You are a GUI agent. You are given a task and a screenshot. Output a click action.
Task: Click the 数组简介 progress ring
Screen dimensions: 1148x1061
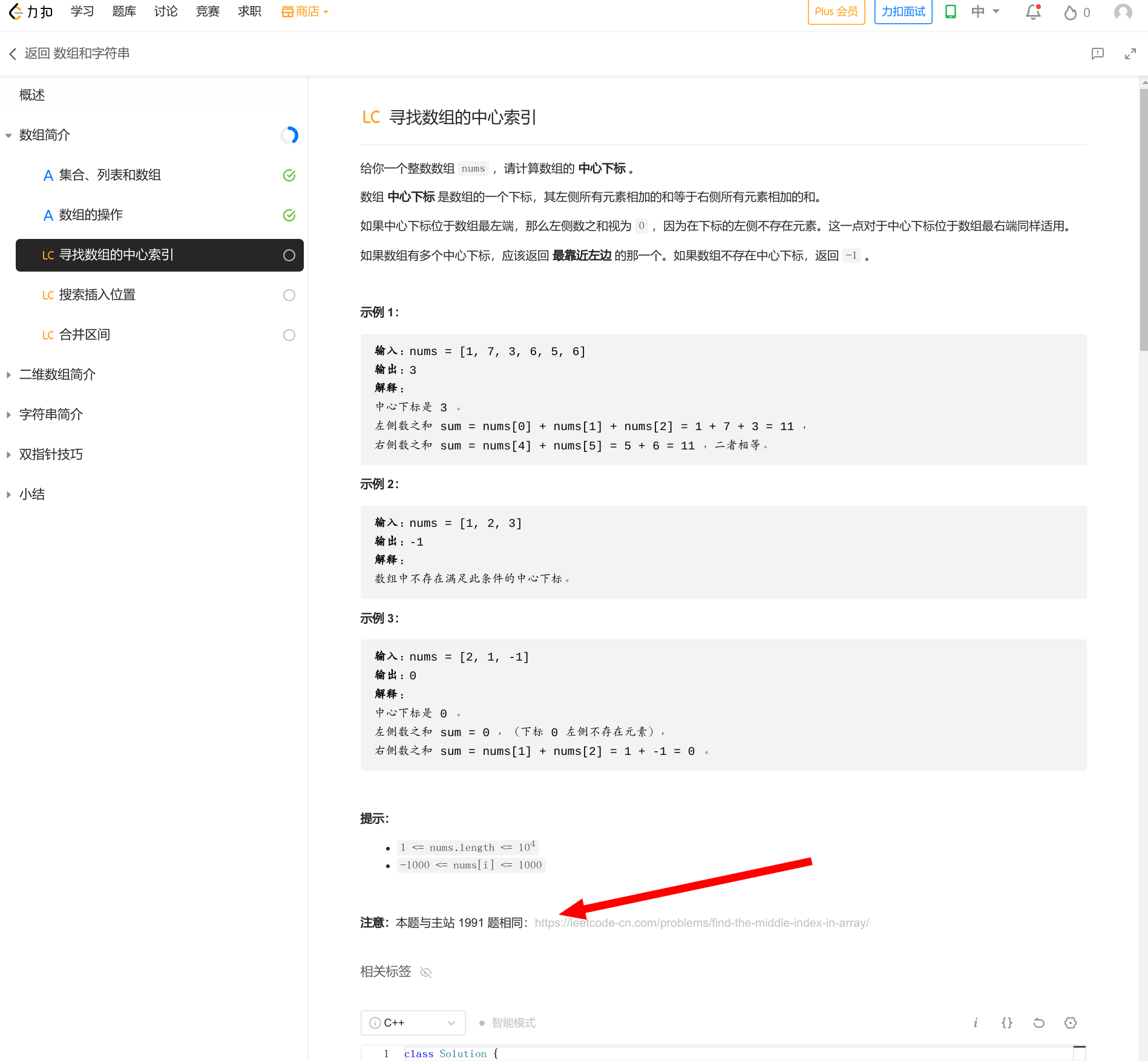289,135
